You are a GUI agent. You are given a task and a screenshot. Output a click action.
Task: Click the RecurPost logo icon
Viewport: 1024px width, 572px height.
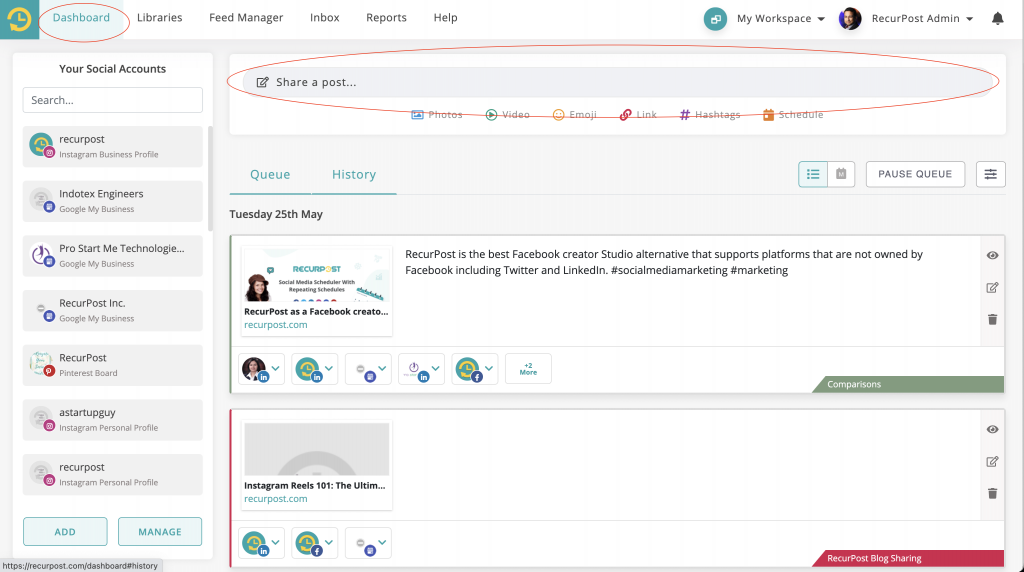pyautogui.click(x=20, y=19)
